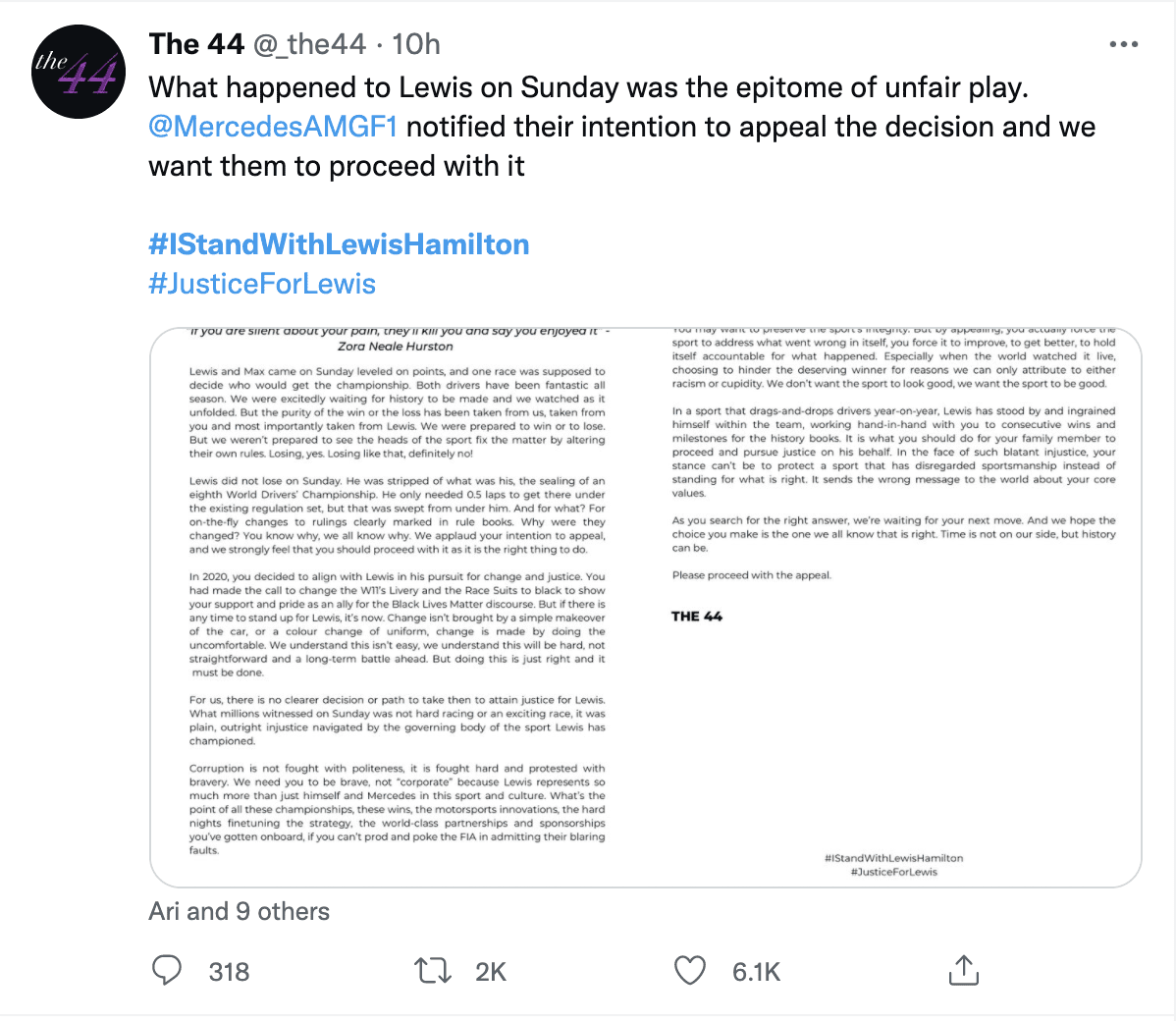The image size is (1176, 1021).
Task: Open the share icon under the tweet
Action: (x=964, y=970)
